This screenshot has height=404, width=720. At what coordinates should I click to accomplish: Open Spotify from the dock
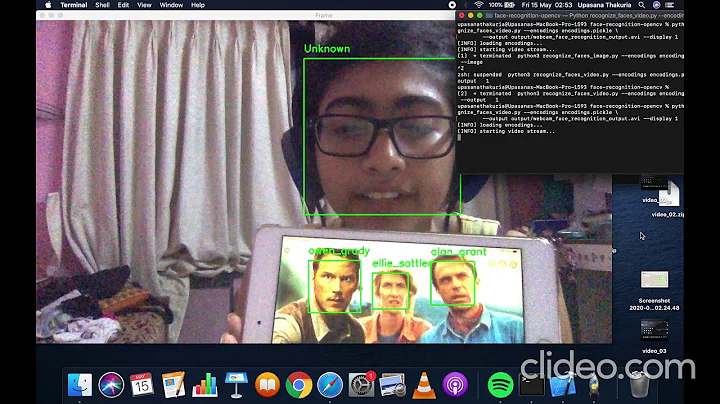tap(500, 385)
